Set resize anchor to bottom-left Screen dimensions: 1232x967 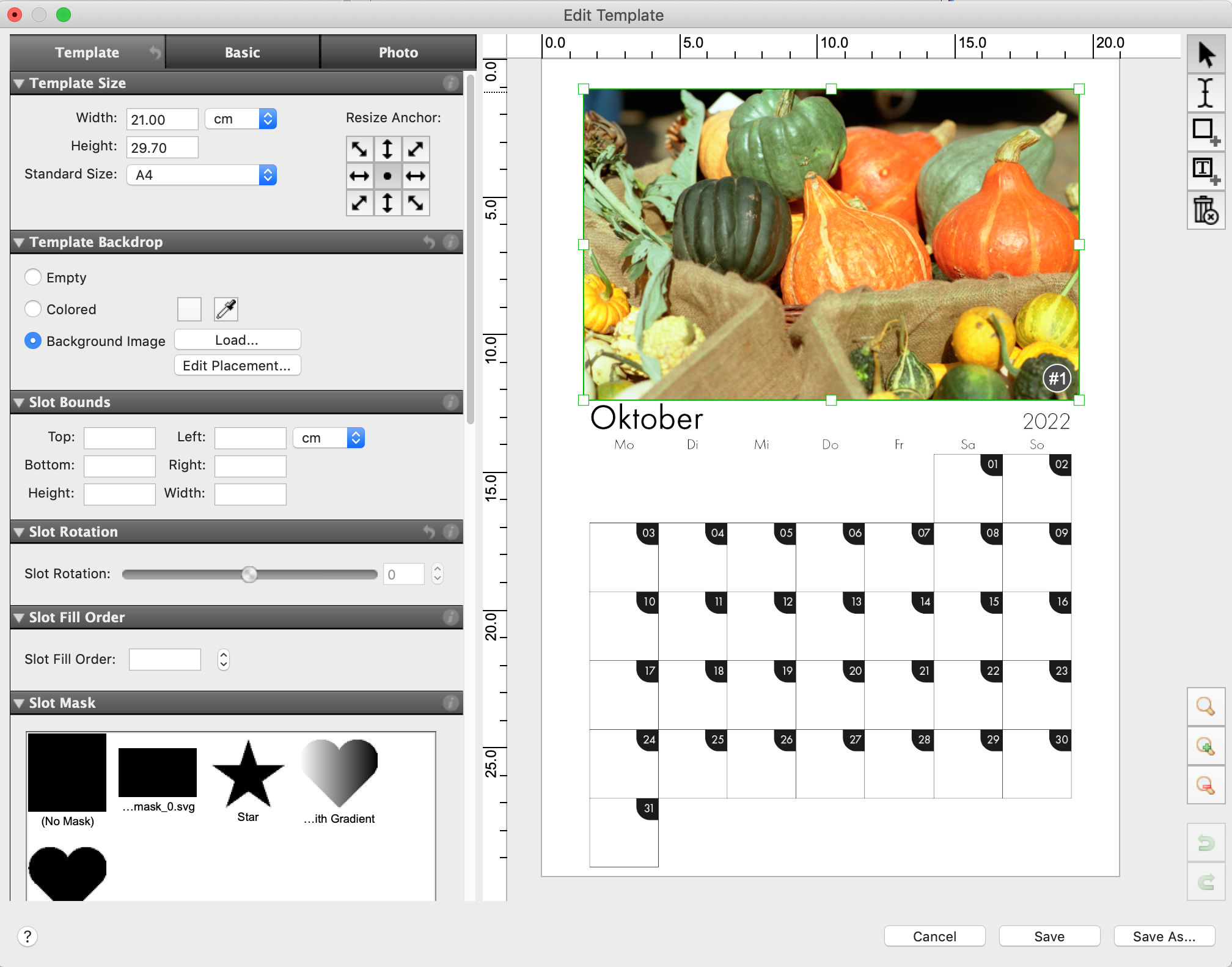[359, 203]
